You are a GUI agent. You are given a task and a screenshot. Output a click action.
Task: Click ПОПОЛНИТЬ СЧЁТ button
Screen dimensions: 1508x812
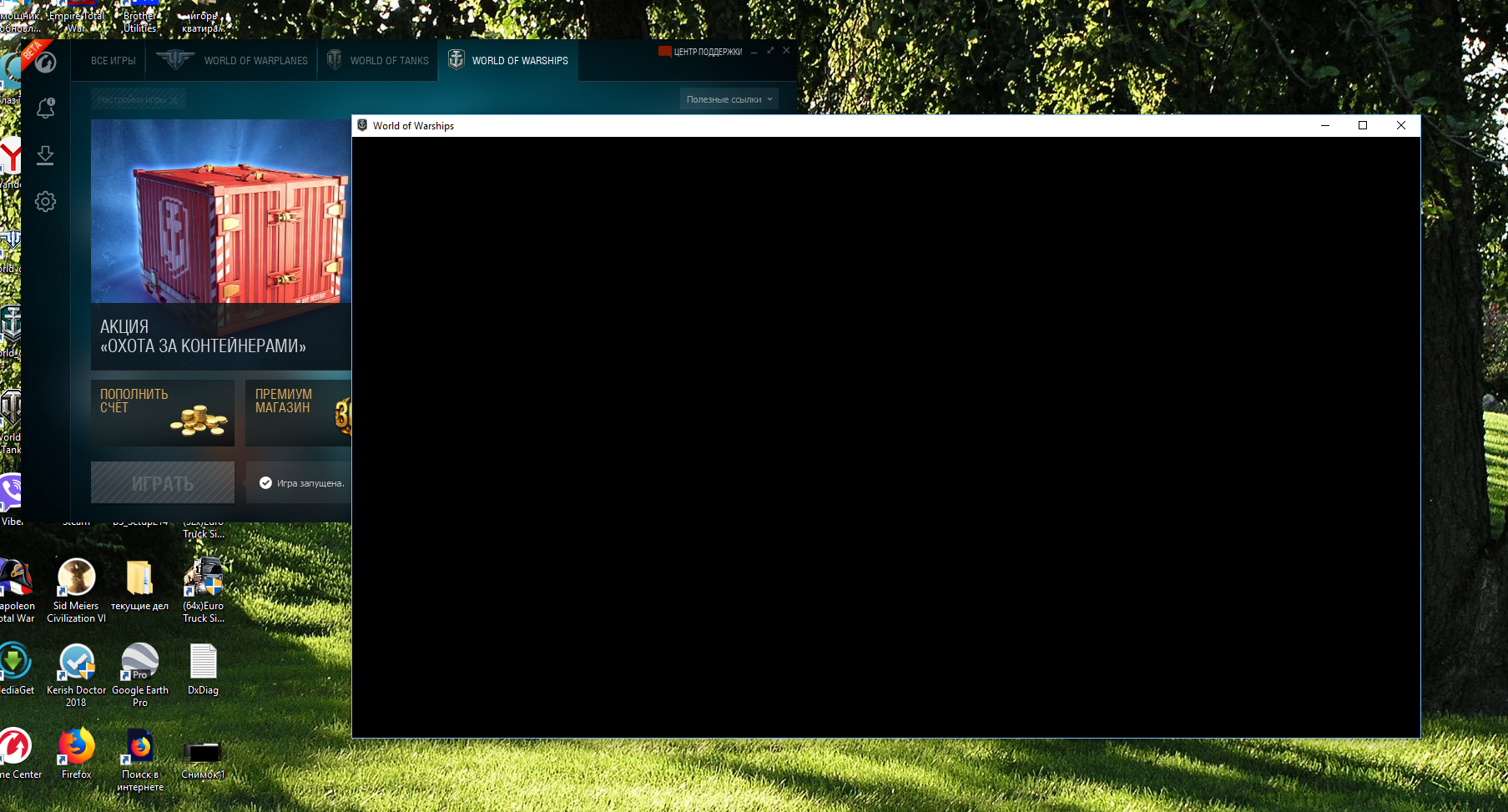[163, 412]
